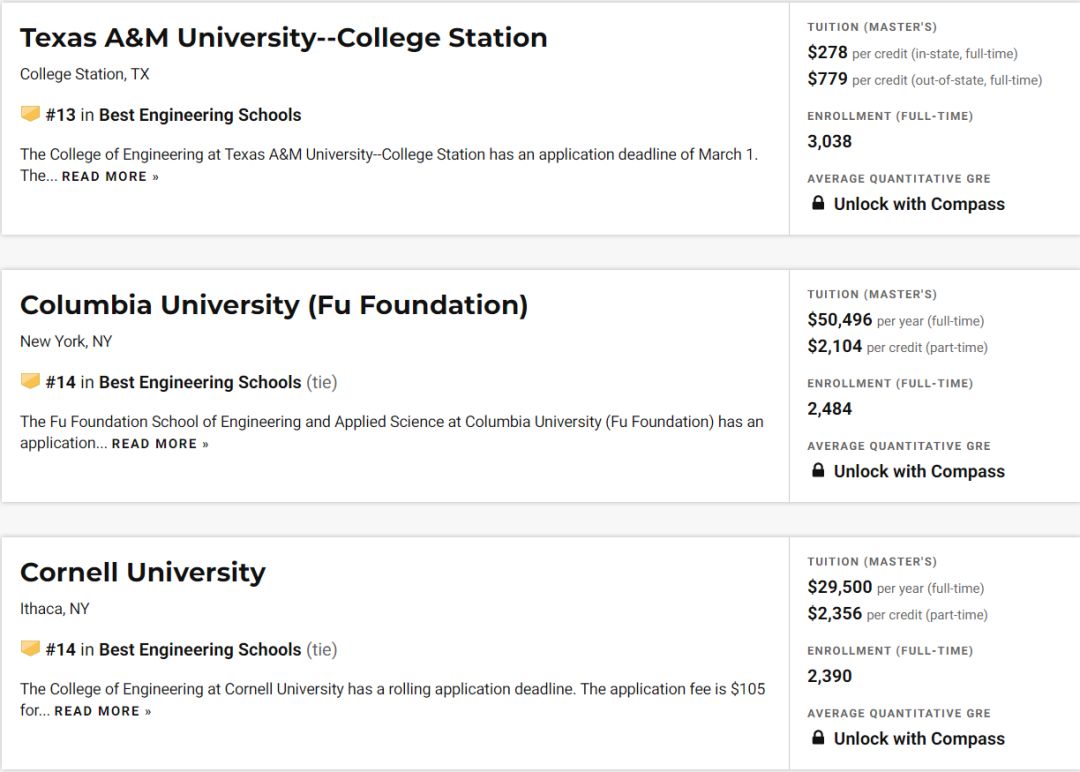Open Columbia University (Fu Foundation) title link
Image resolution: width=1080 pixels, height=772 pixels.
[x=274, y=305]
